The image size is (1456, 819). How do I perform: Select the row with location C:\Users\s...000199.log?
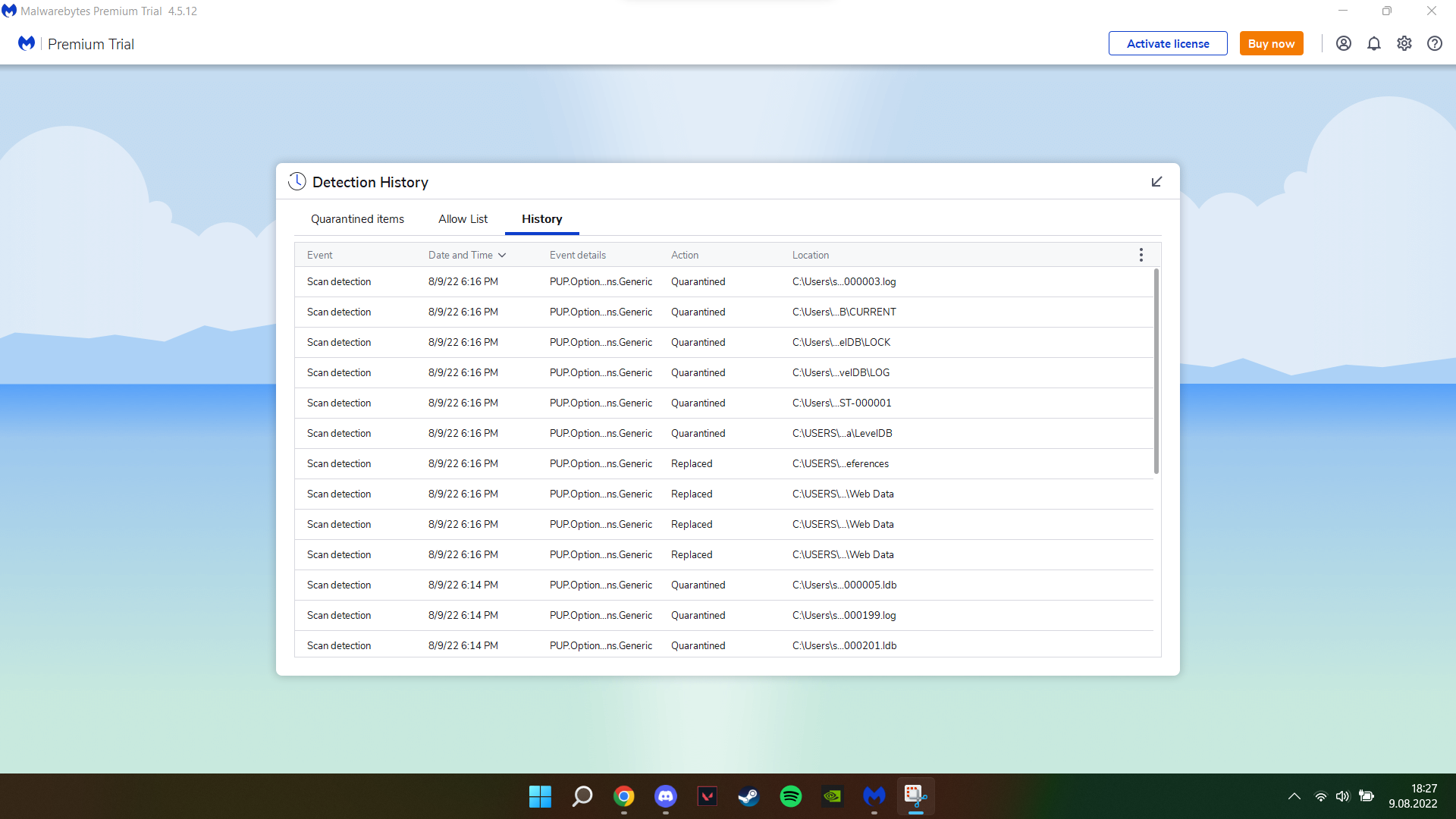click(724, 615)
